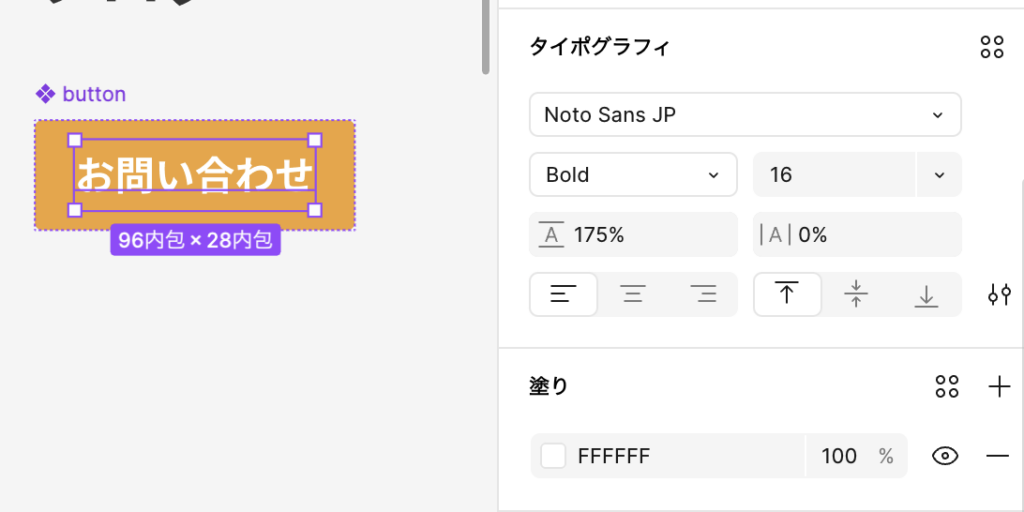Set text alignment to right

point(703,295)
